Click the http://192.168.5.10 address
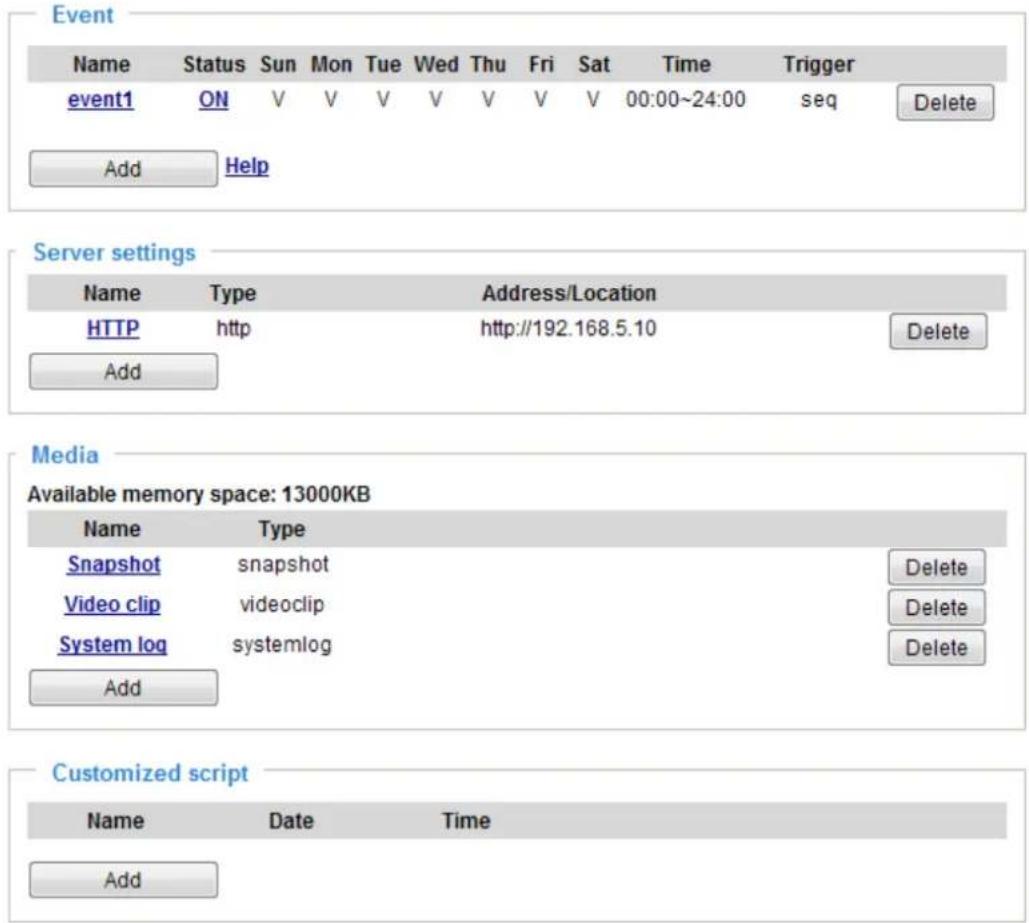Screen dimensions: 1029x923 [568, 328]
